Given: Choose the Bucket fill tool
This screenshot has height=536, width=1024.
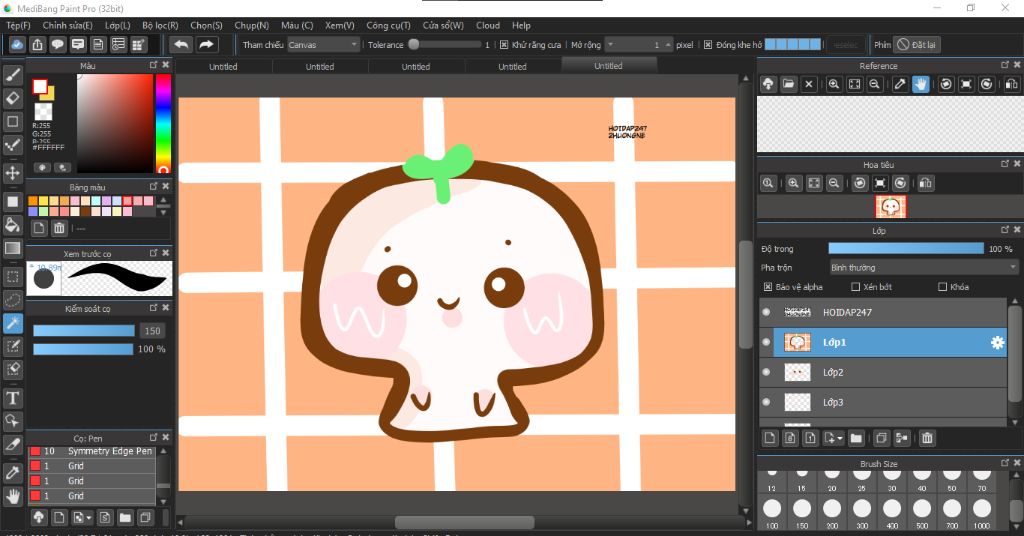Looking at the screenshot, I should click(x=13, y=225).
